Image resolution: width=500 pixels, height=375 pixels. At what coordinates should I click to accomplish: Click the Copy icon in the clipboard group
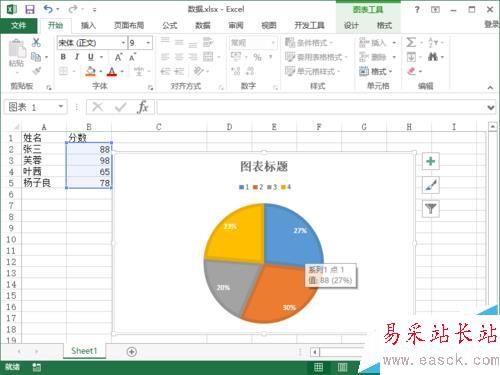[x=36, y=57]
